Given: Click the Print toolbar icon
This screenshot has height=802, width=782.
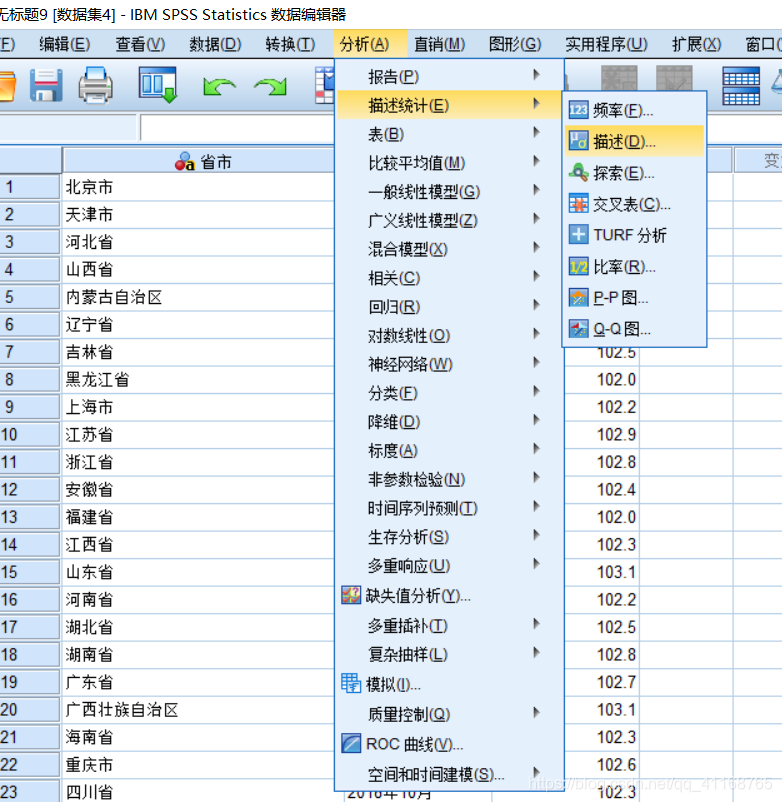Looking at the screenshot, I should 96,85.
